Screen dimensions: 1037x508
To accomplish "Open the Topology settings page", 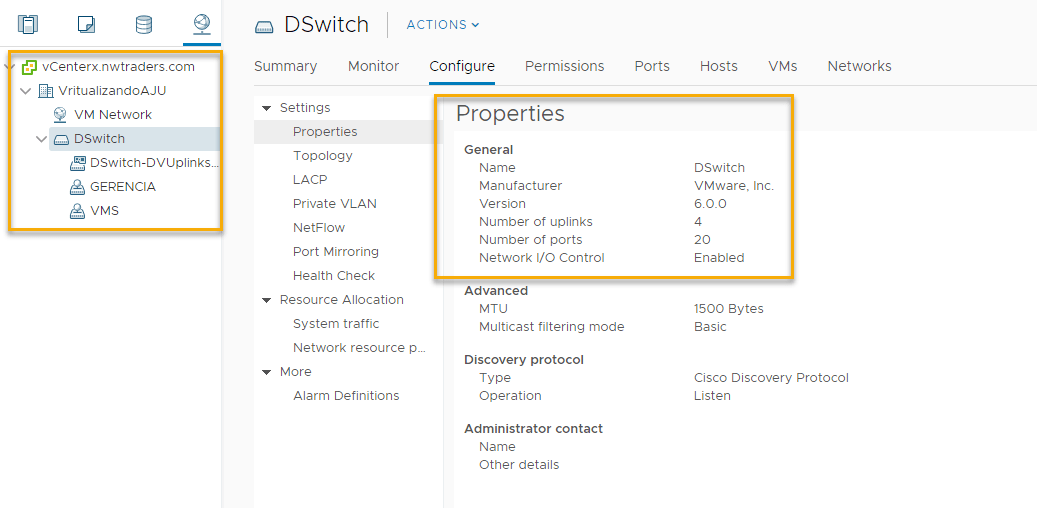I will tap(322, 156).
